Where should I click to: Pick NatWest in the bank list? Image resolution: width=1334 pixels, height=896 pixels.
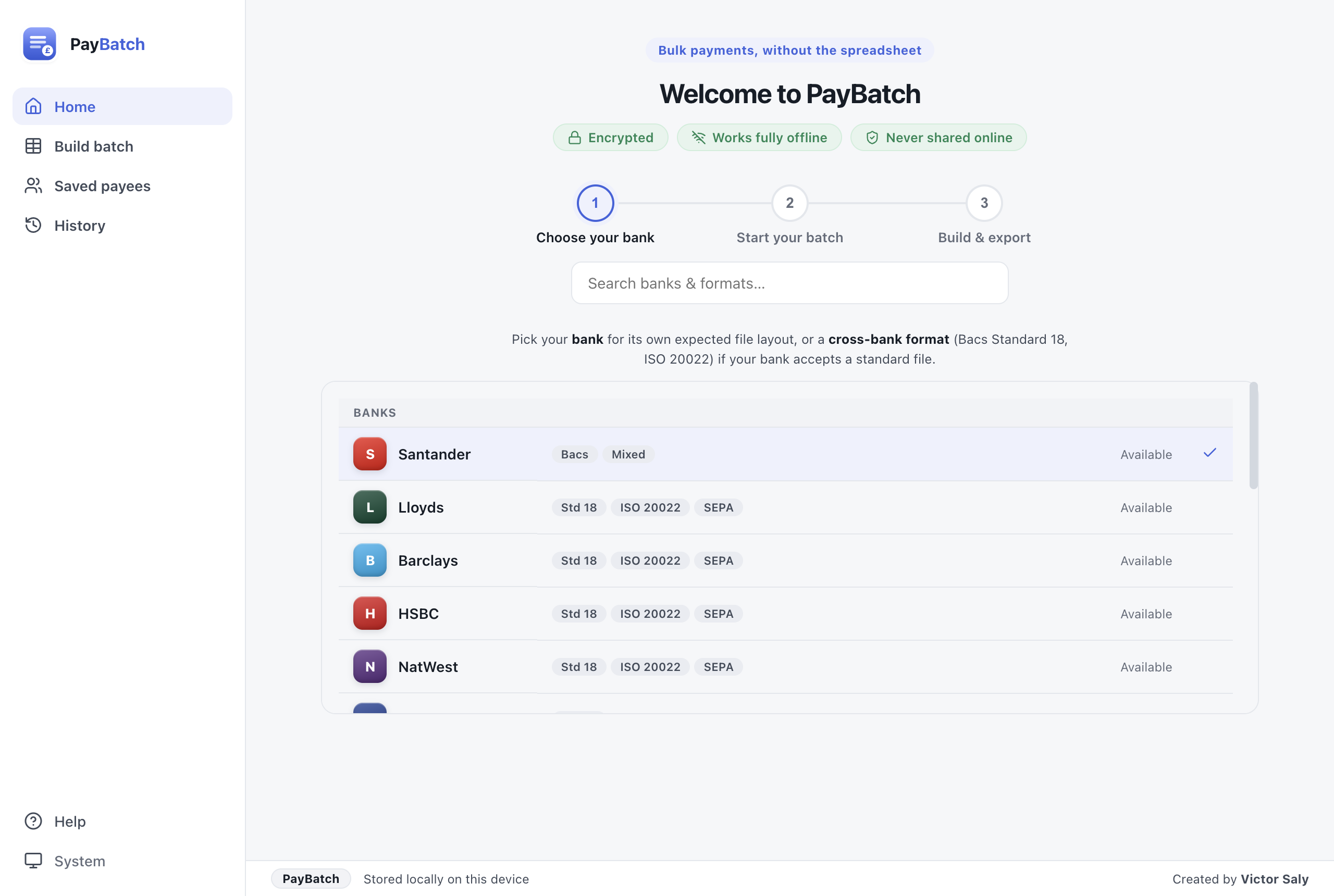coord(785,666)
